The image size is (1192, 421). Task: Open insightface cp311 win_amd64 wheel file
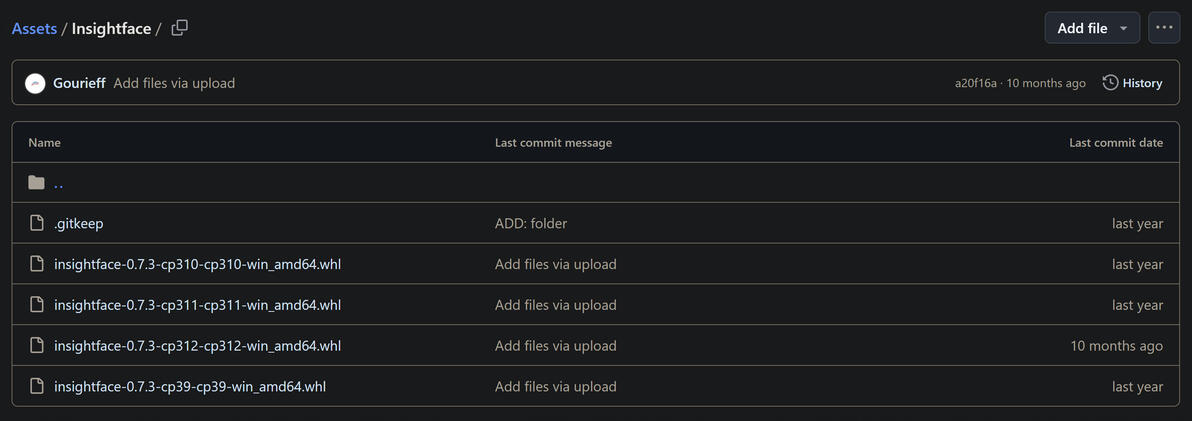click(197, 305)
